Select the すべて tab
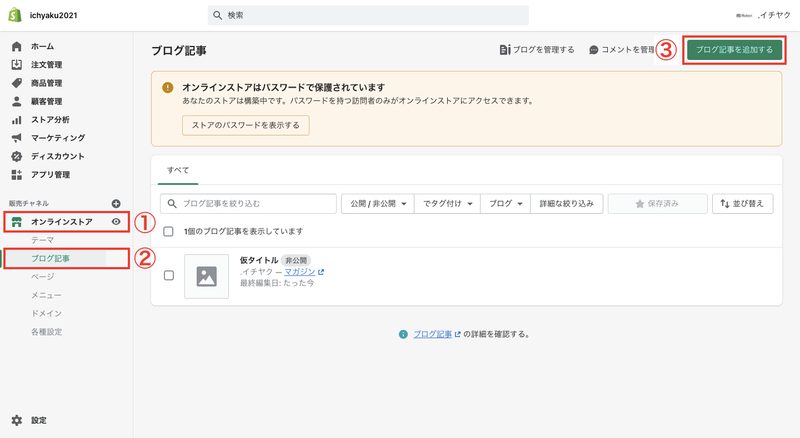This screenshot has height=438, width=800. (x=178, y=170)
